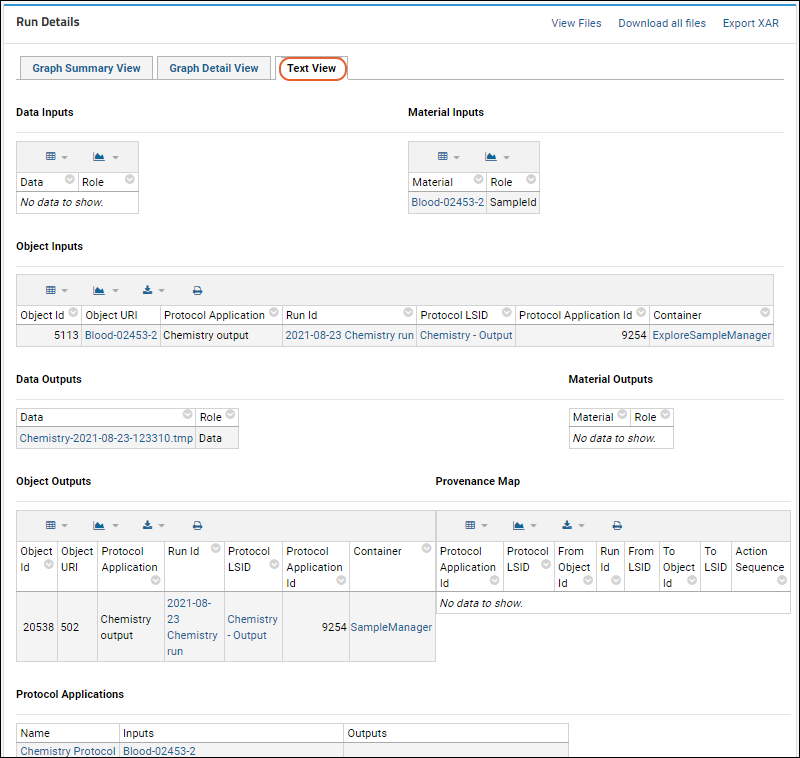Screen dimensions: 800x758
Task: Click Export XAR link
Action: click(x=751, y=23)
